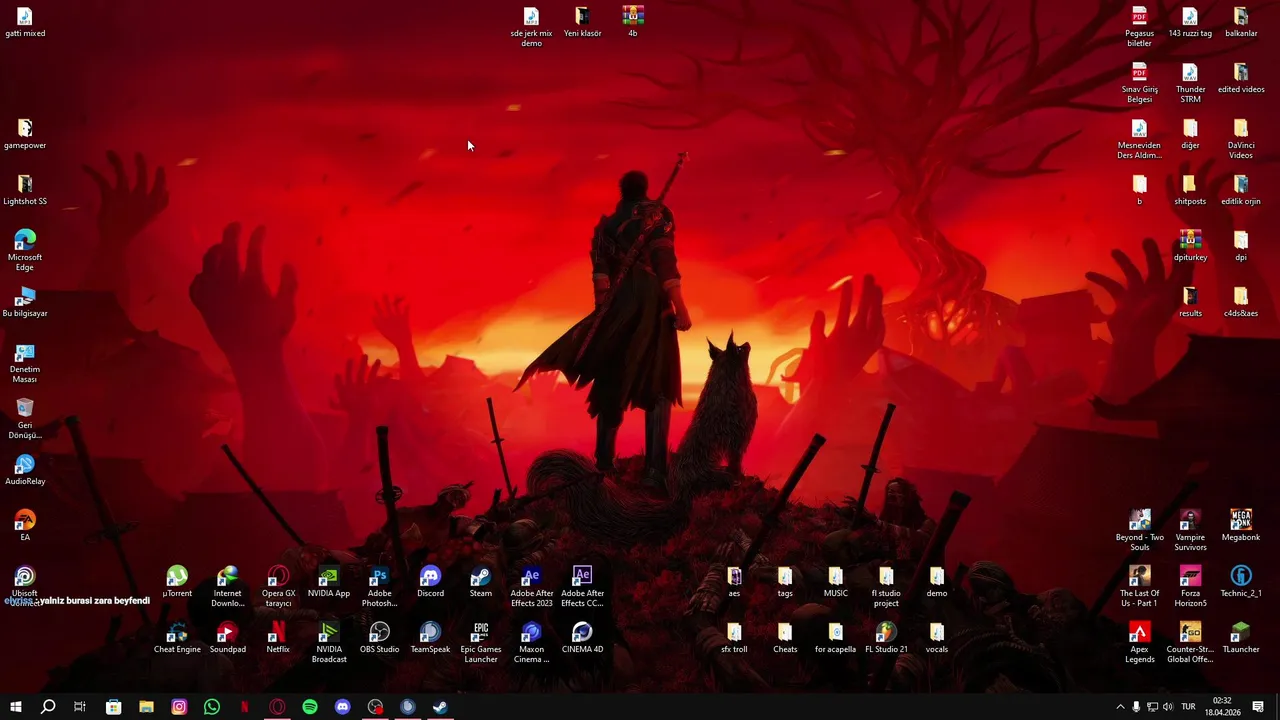Viewport: 1280px width, 720px height.
Task: Click the NVIDIA App desktop icon
Action: coord(329,582)
